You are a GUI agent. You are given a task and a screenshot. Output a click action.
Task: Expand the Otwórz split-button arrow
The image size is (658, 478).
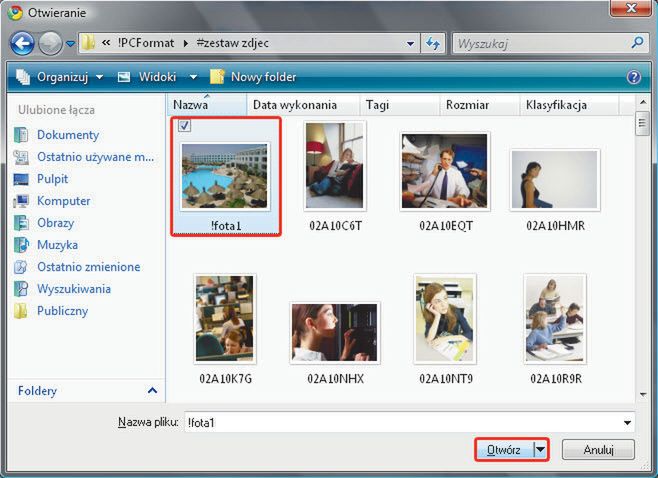point(540,450)
